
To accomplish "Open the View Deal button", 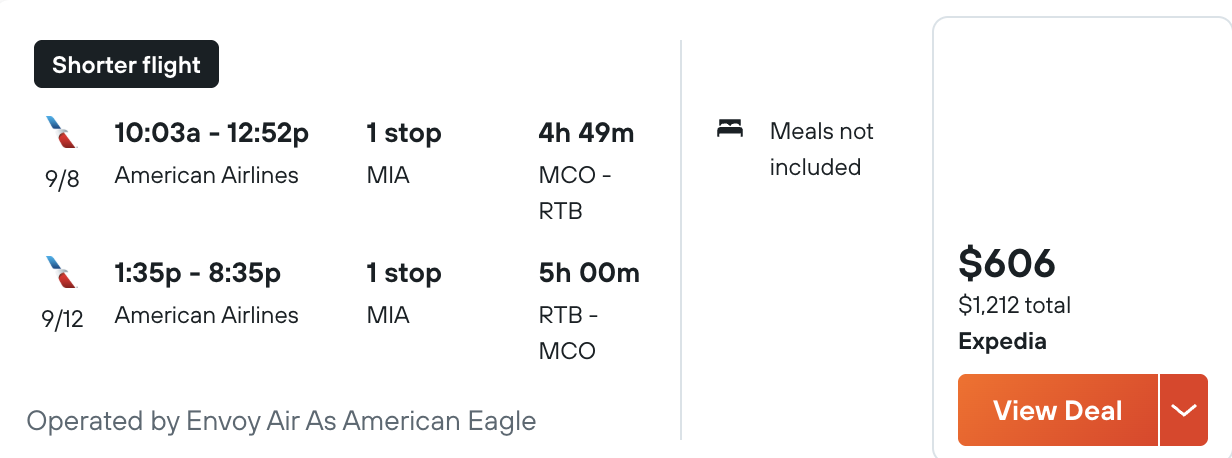I will click(1058, 410).
